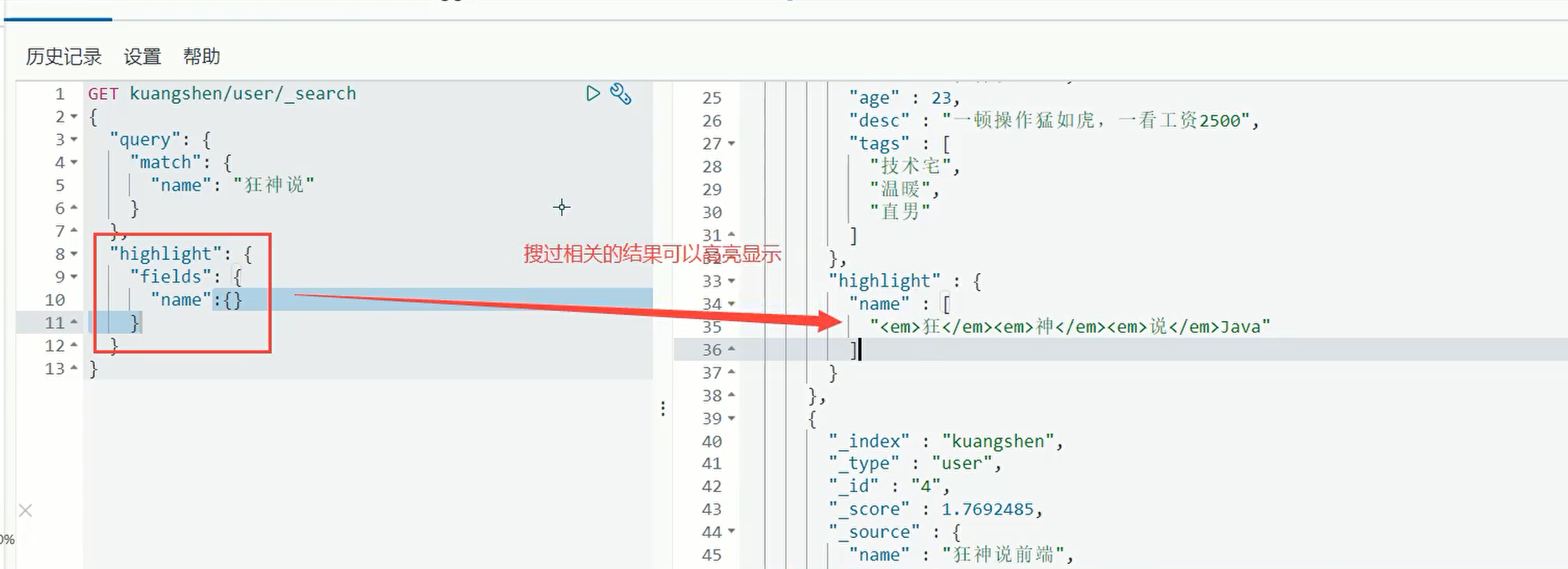Collapse the query block fold on line 3
Image resolution: width=1568 pixels, height=569 pixels.
click(74, 139)
